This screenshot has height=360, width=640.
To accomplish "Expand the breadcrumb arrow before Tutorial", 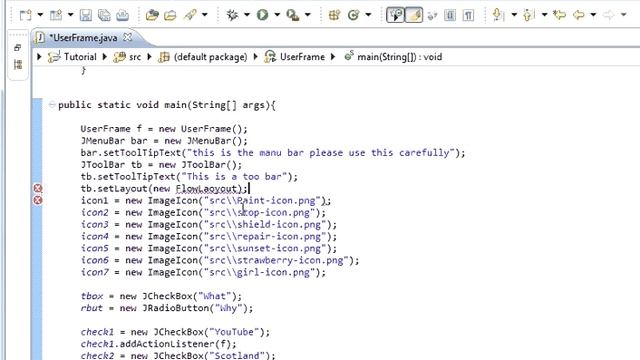I will tap(39, 57).
